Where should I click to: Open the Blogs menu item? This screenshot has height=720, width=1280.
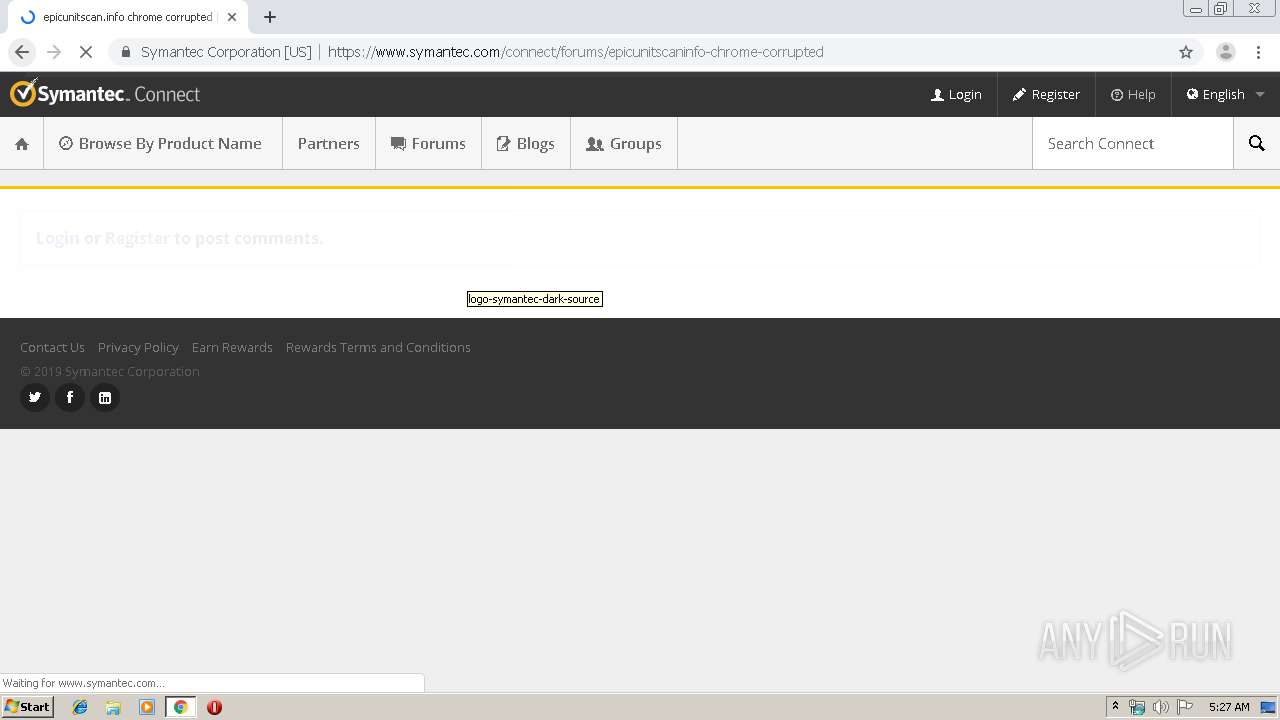click(525, 143)
